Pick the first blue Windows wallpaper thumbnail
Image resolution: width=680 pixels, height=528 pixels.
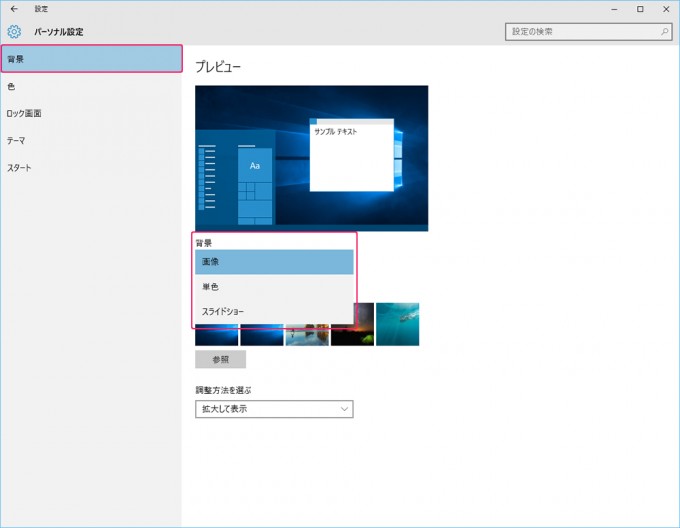[x=216, y=335]
